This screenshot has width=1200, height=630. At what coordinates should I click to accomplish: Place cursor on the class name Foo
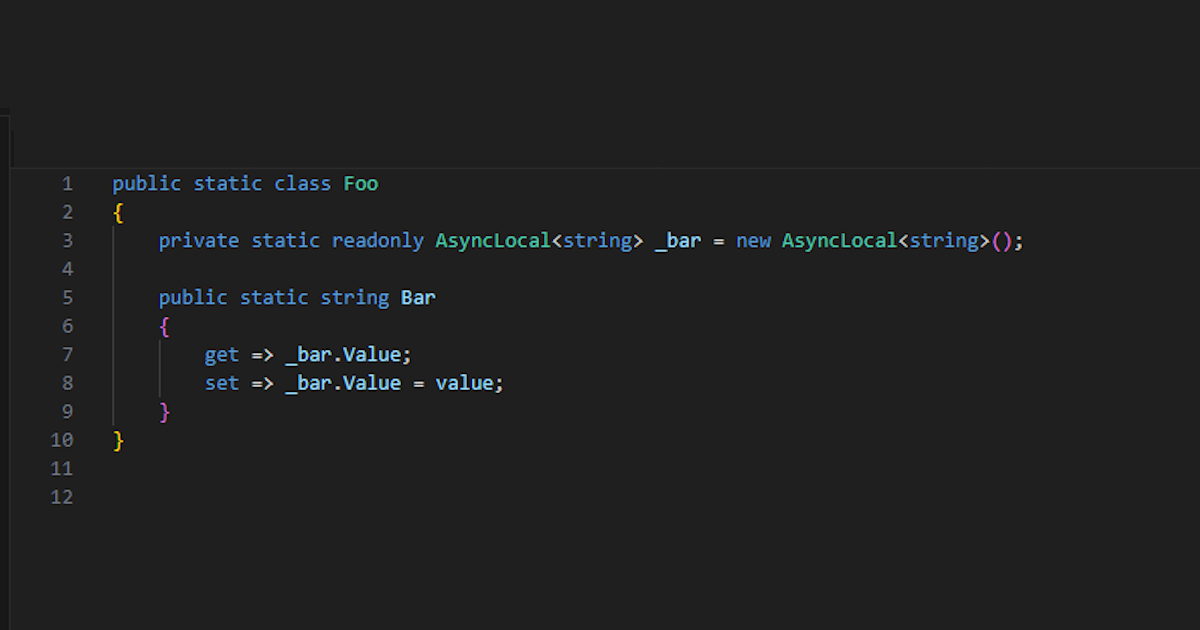tap(361, 184)
